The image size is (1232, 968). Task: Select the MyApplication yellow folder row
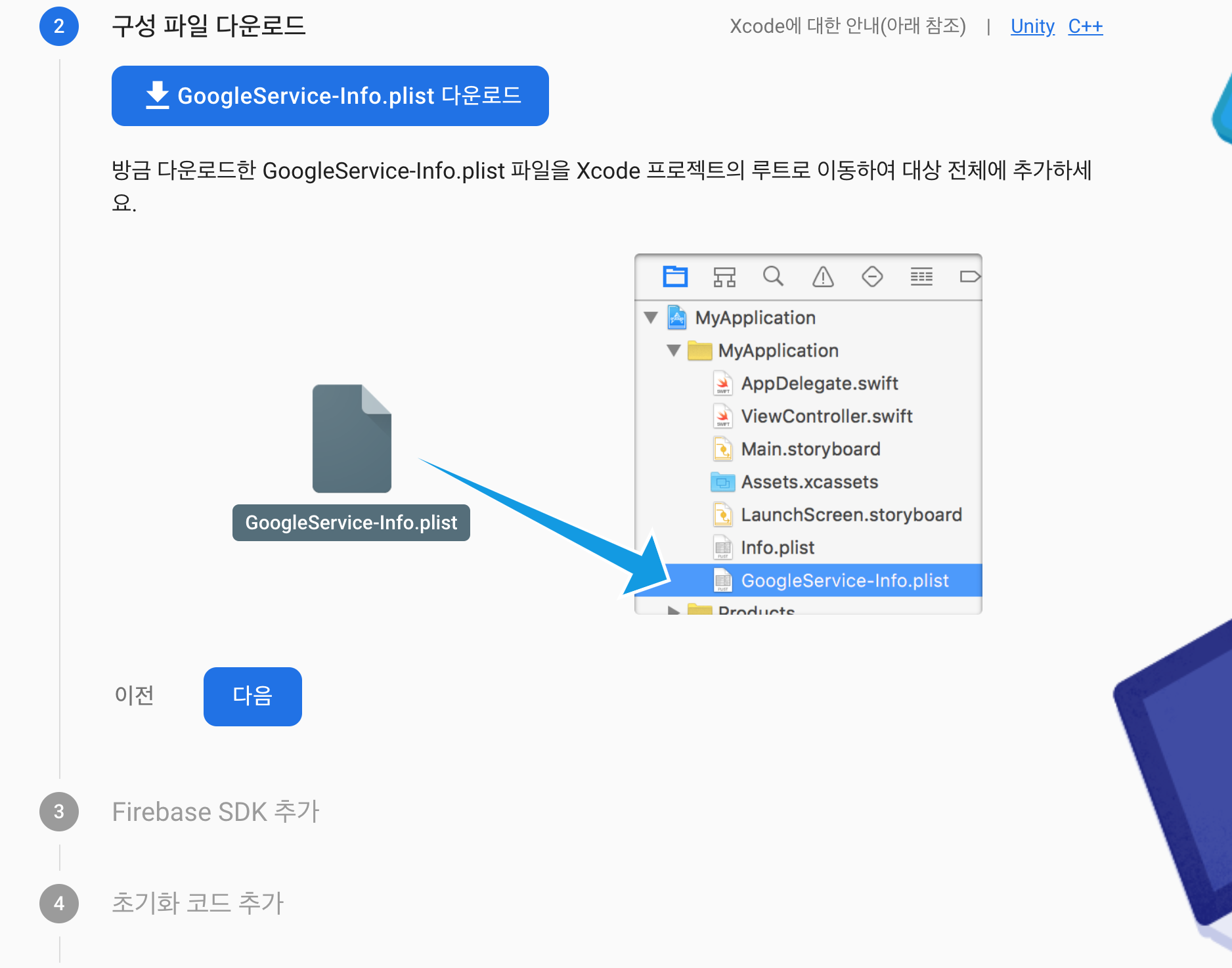[808, 351]
